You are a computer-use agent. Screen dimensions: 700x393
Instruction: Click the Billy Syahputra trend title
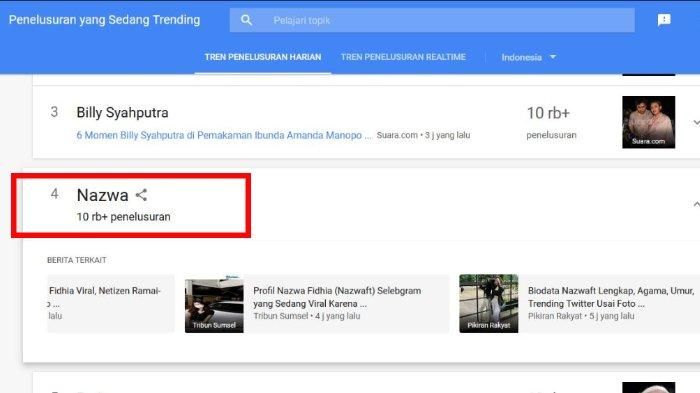coord(122,113)
